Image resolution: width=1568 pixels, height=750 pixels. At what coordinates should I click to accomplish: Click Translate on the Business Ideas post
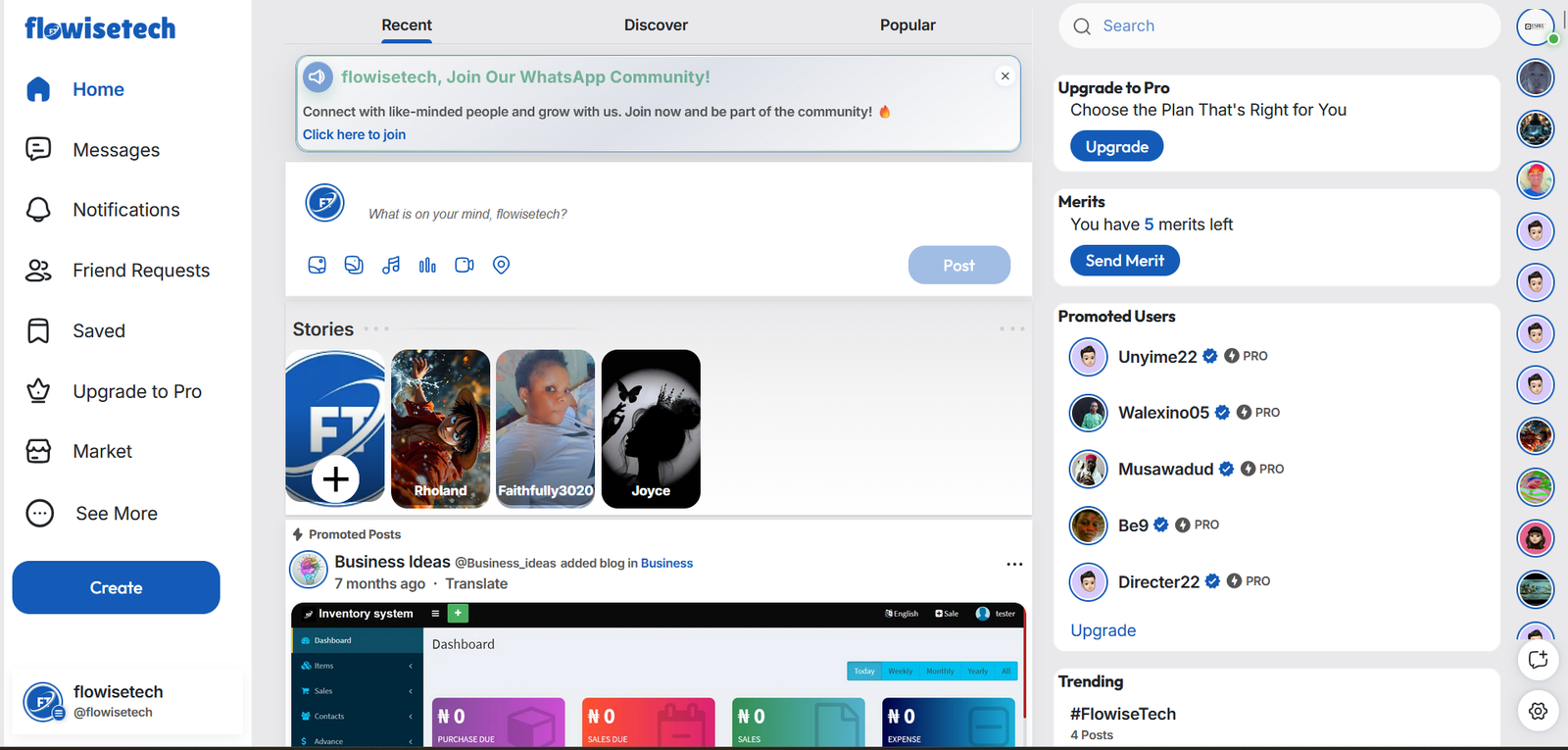(476, 583)
